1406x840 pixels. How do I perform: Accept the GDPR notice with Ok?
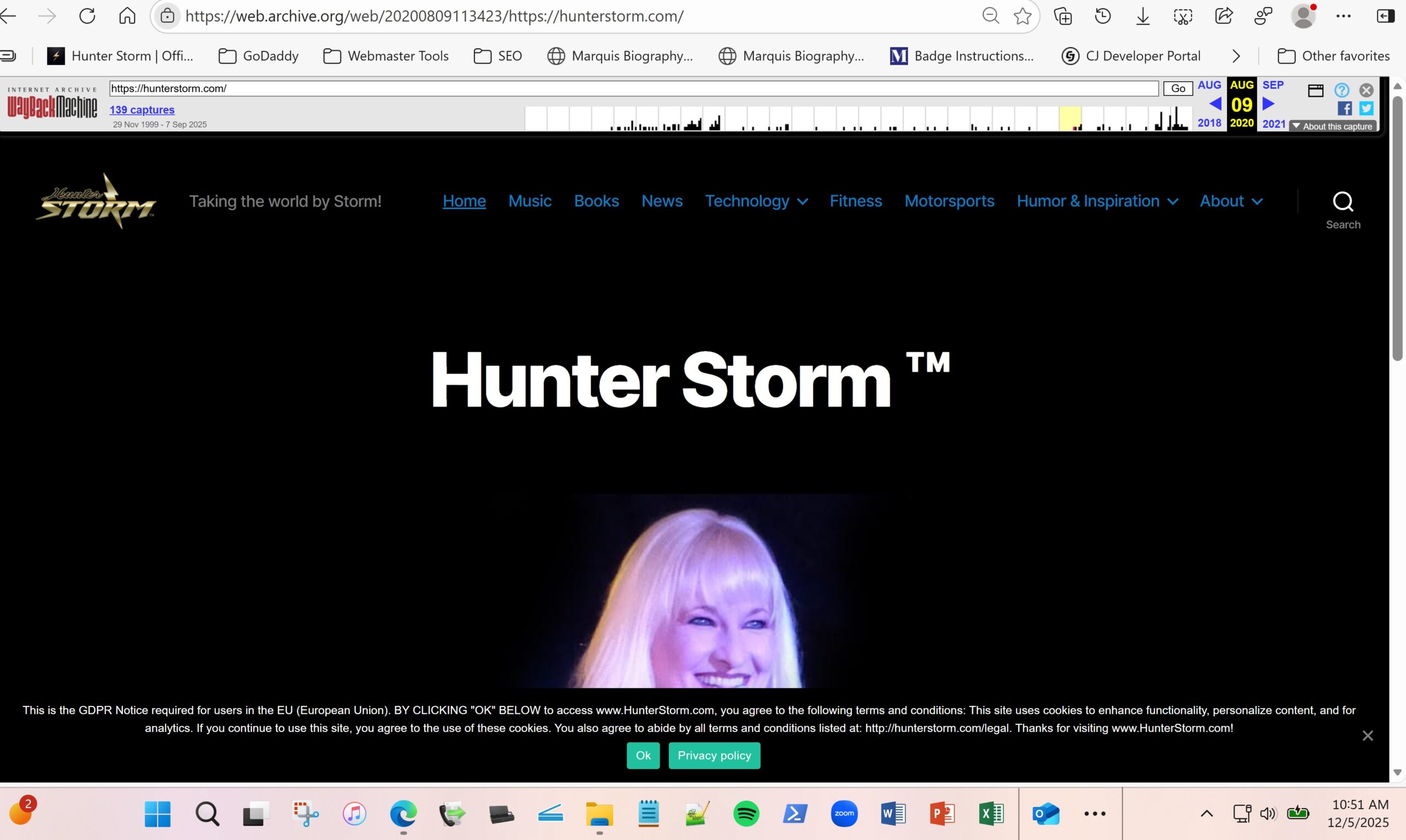[x=643, y=755]
